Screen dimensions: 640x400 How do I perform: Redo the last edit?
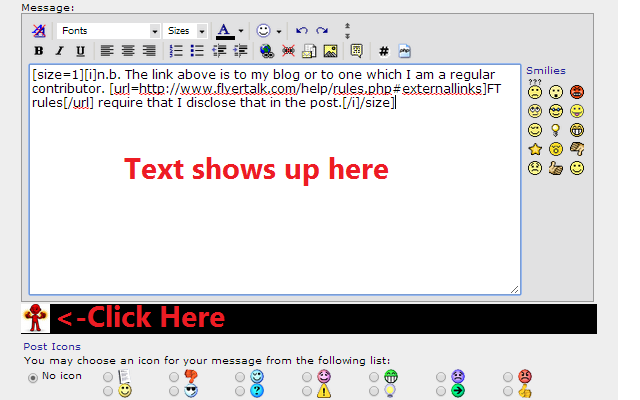click(322, 31)
